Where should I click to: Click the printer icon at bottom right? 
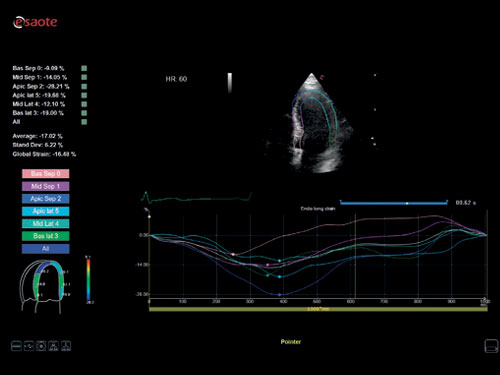(491, 346)
